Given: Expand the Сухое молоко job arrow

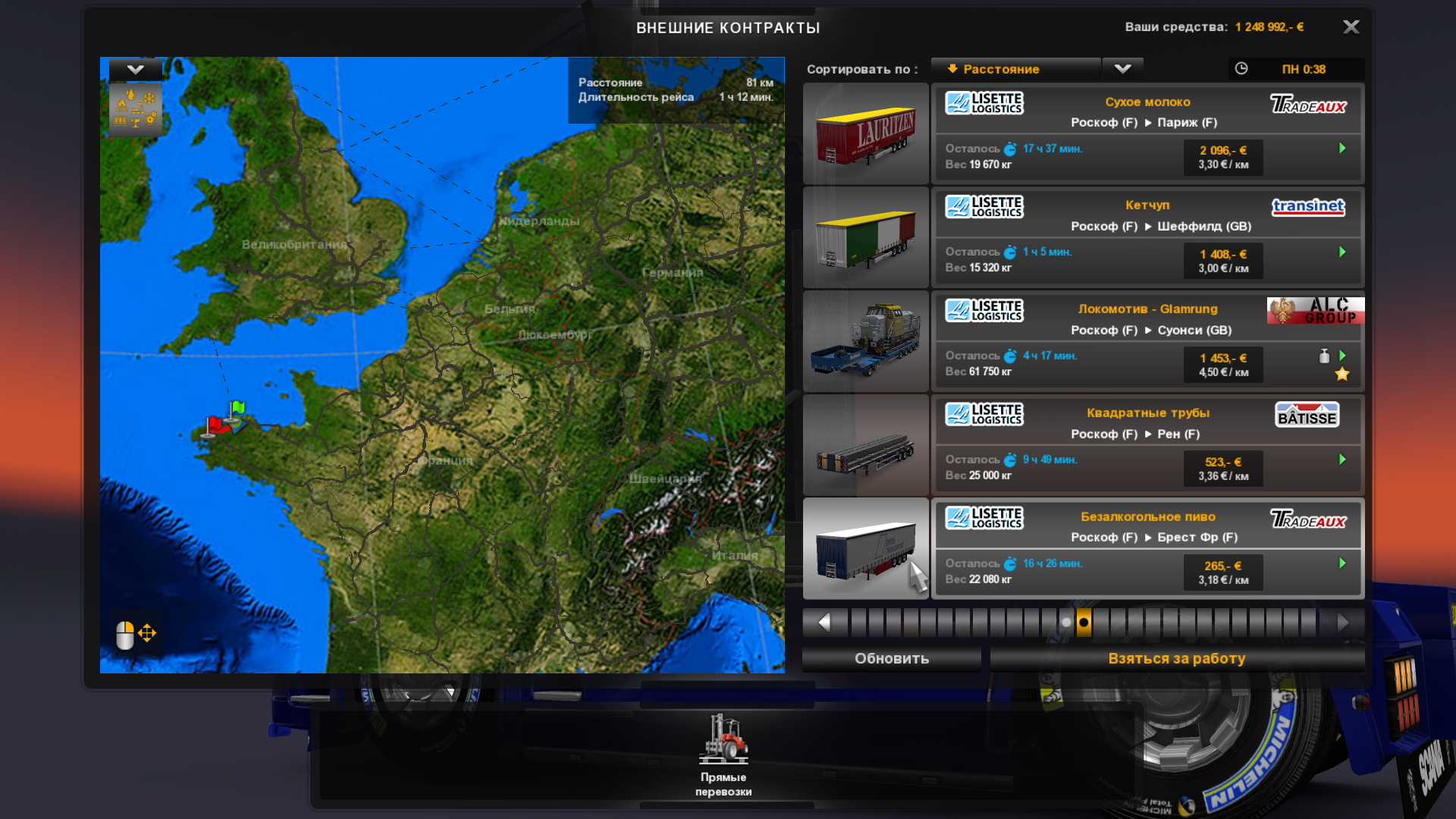Looking at the screenshot, I should pos(1342,149).
